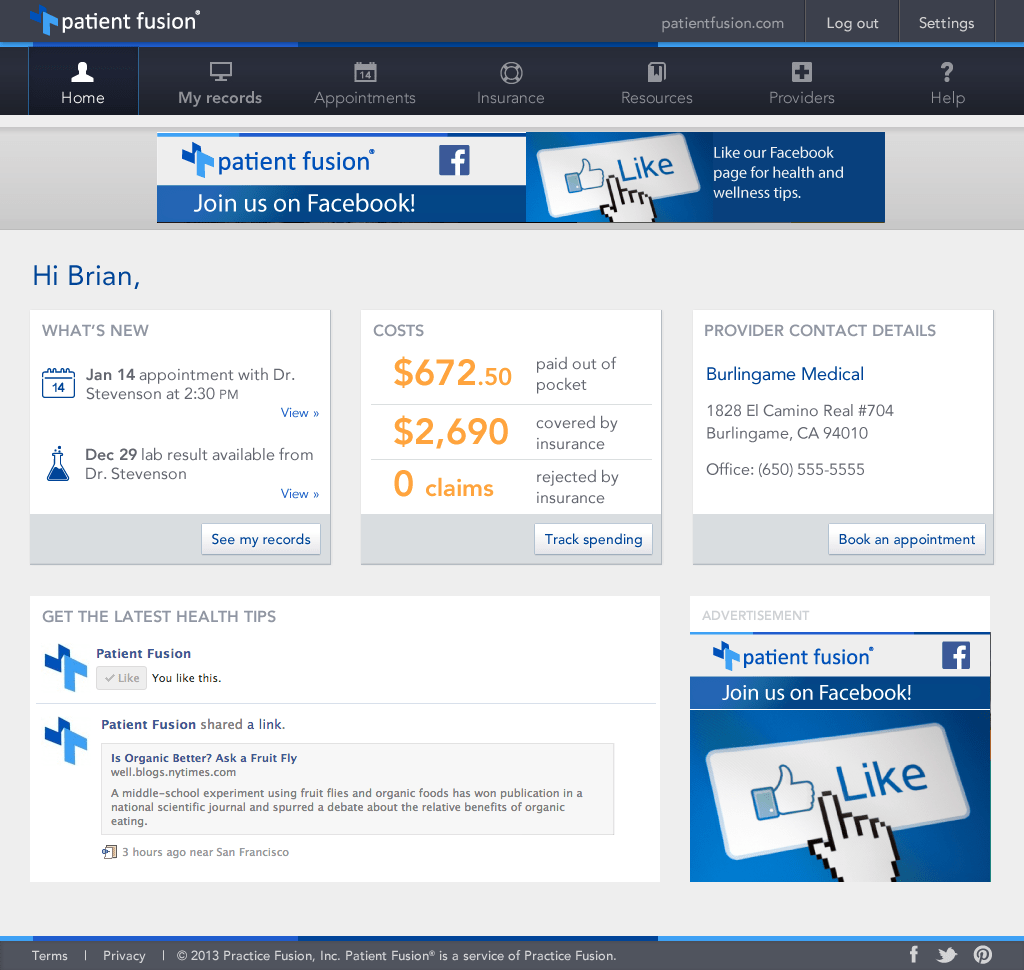Click the Patient Fusion logo in header
Image resolution: width=1024 pixels, height=970 pixels.
click(x=116, y=20)
